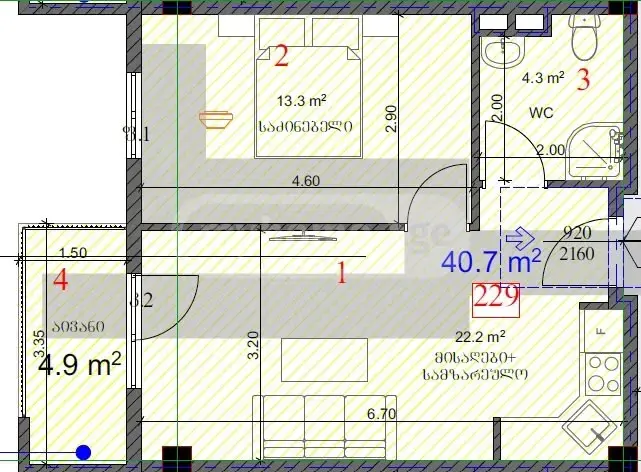Select the WC room label
This screenshot has height=472, width=641.
pos(541,112)
